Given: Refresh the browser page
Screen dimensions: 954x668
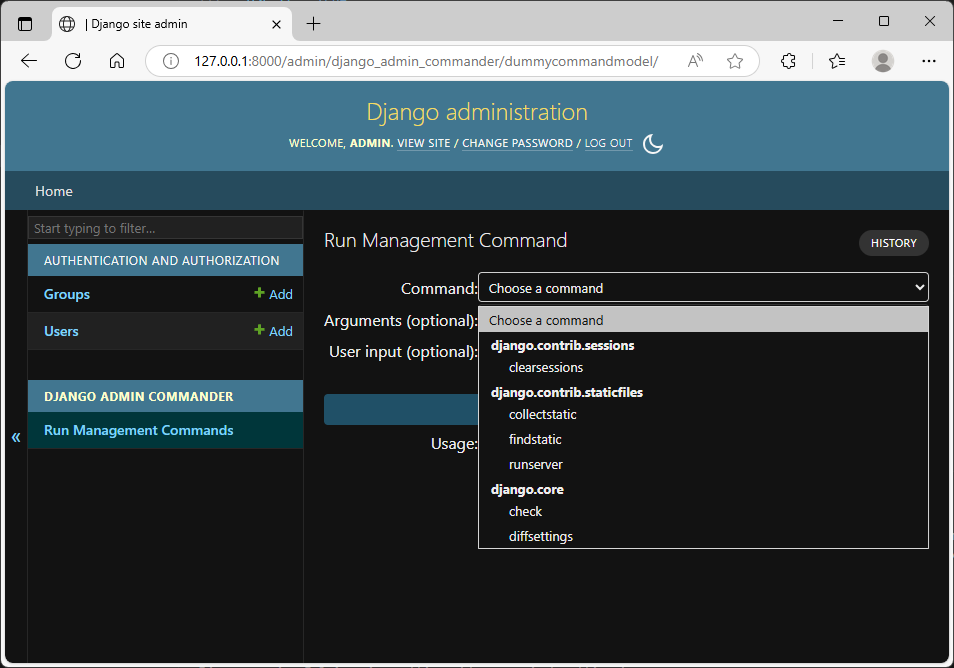Looking at the screenshot, I should (x=73, y=60).
